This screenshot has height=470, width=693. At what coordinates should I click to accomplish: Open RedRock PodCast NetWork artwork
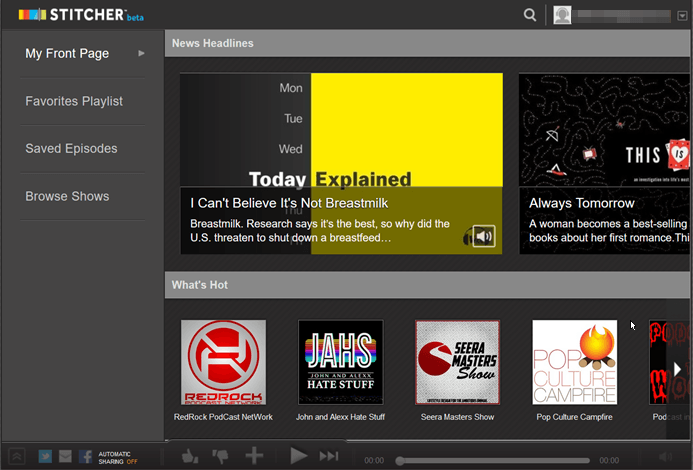tap(223, 362)
